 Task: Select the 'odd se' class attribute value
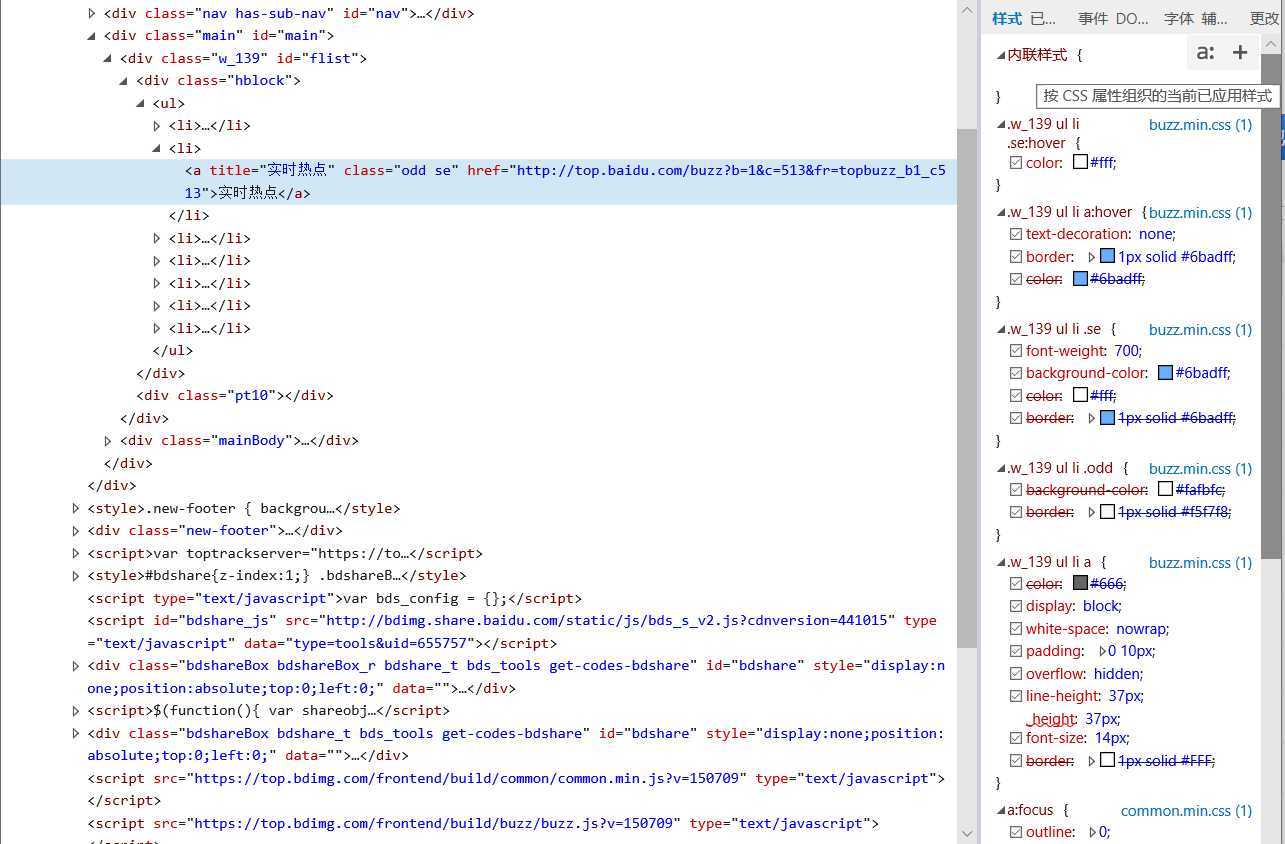[427, 170]
